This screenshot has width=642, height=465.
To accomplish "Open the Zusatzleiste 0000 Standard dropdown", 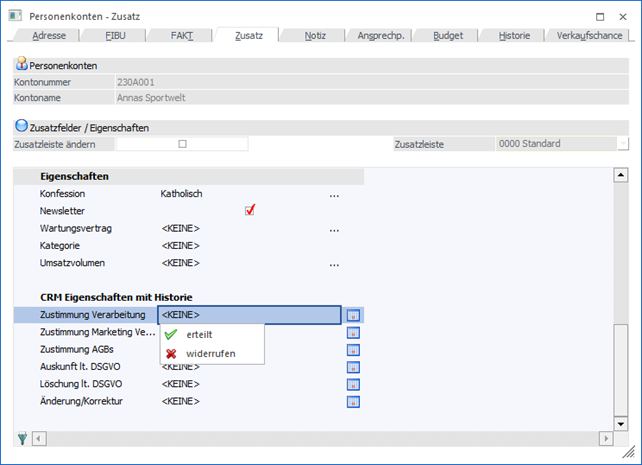I will (x=623, y=144).
